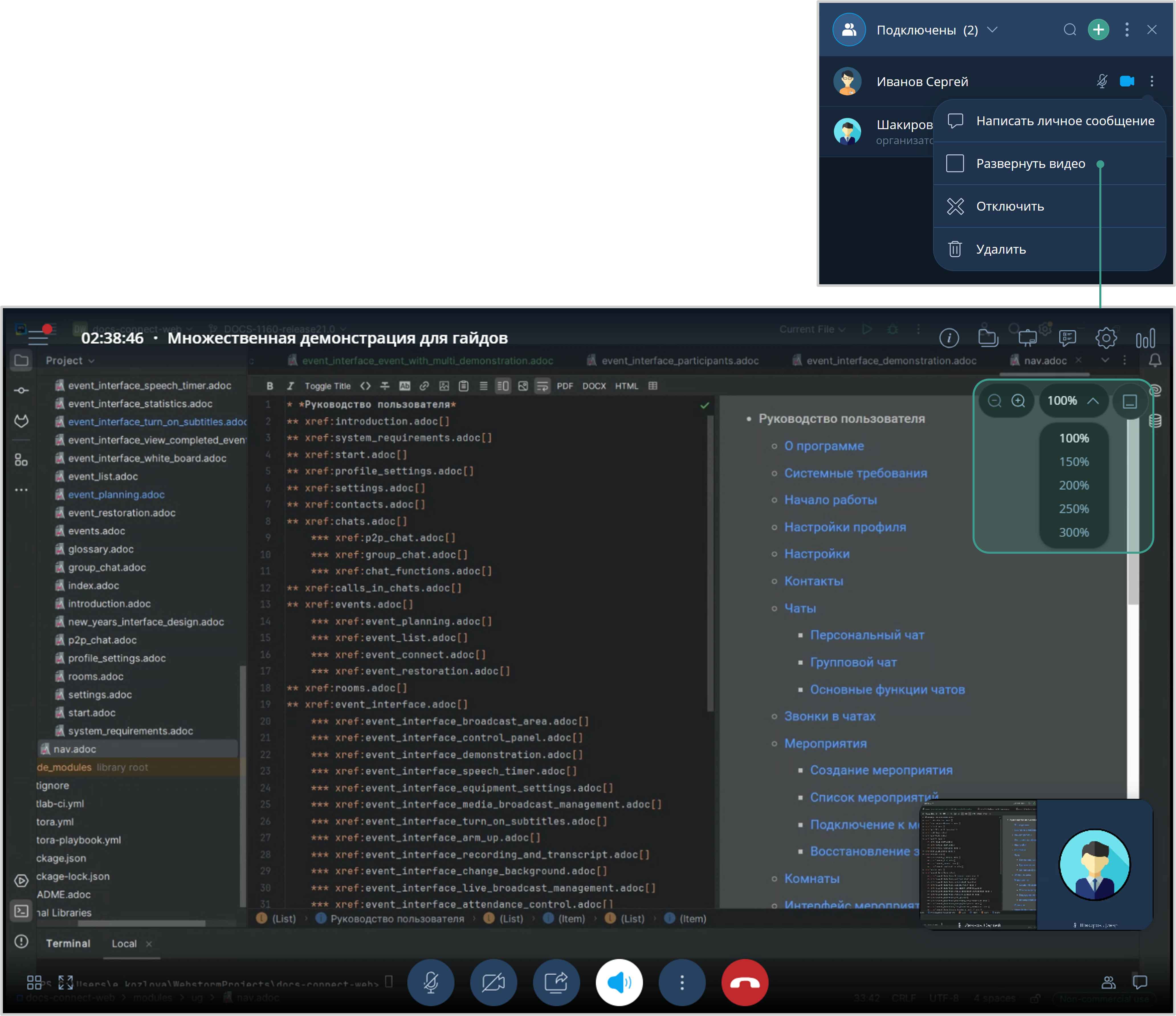The width and height of the screenshot is (1176, 1016).
Task: Select Написать личное сообщение menu entry
Action: coord(1065,121)
